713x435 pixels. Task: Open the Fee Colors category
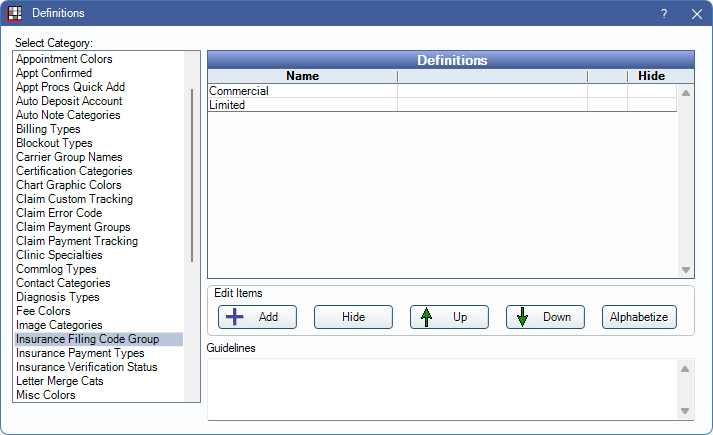pos(44,311)
